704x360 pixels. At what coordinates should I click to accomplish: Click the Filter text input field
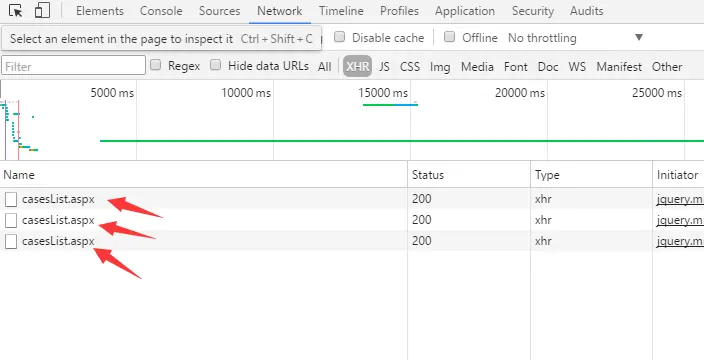tap(74, 65)
